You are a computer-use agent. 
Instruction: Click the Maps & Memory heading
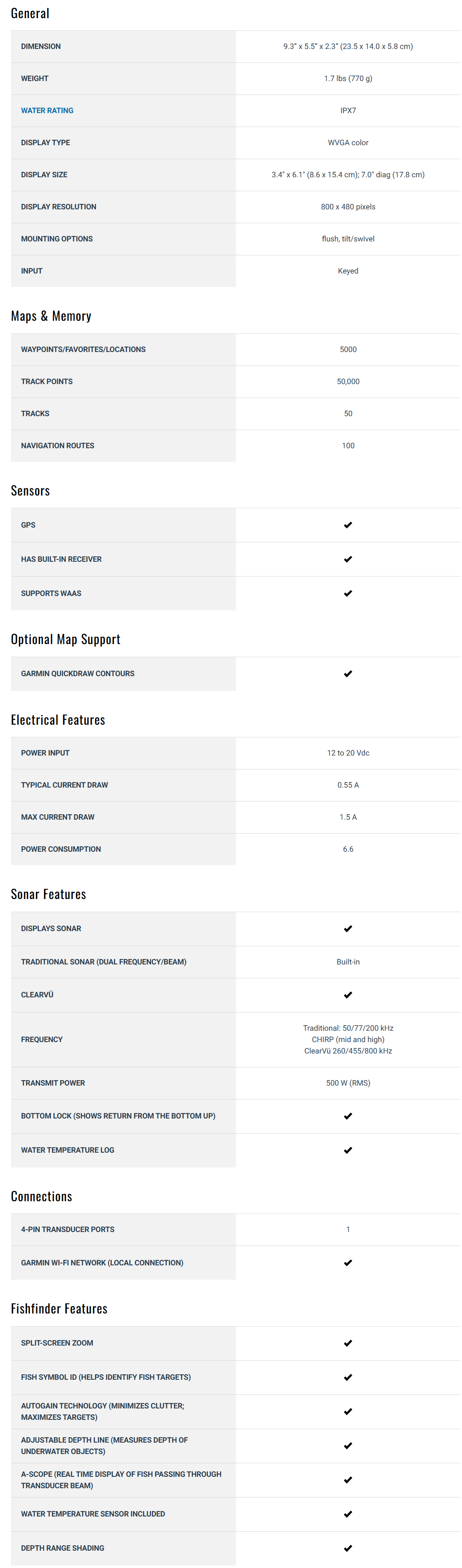[x=51, y=316]
